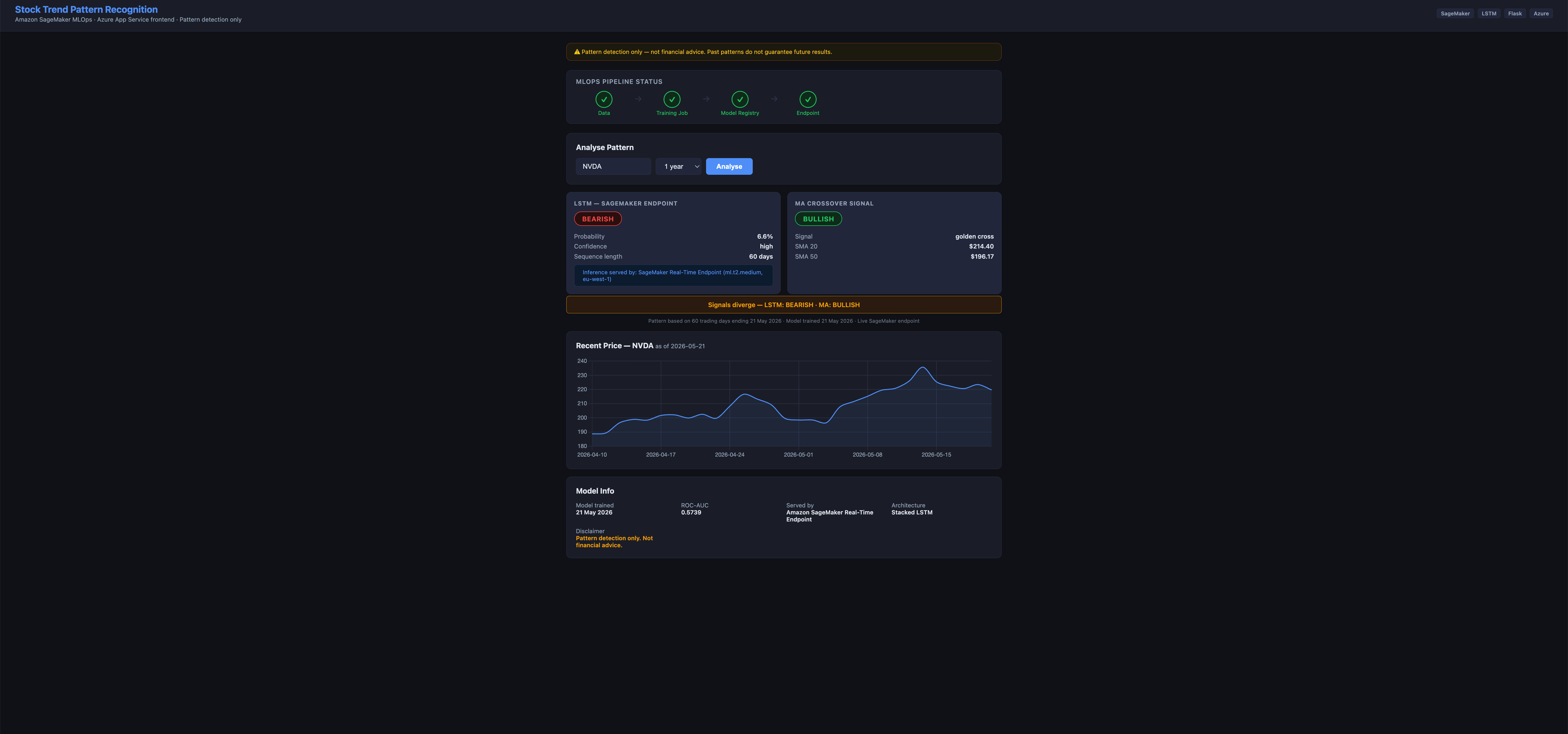The width and height of the screenshot is (1568, 734).
Task: Click the orange Pattern detection only disclaimer
Action: click(x=614, y=542)
